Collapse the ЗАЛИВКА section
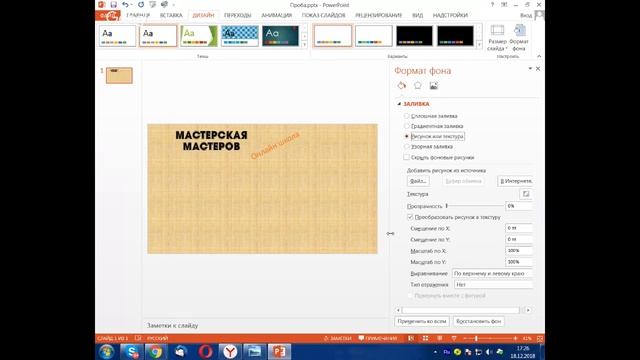 [399, 104]
